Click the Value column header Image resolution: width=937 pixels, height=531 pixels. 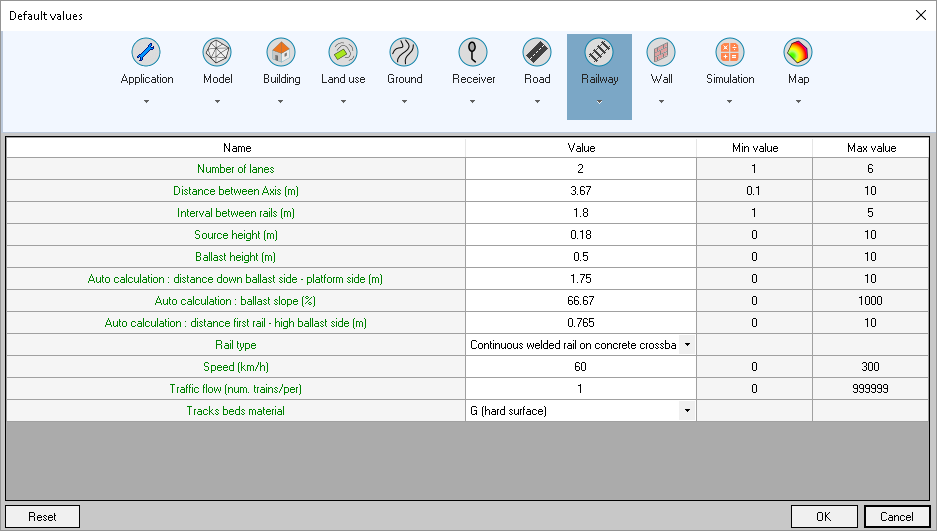click(x=581, y=148)
